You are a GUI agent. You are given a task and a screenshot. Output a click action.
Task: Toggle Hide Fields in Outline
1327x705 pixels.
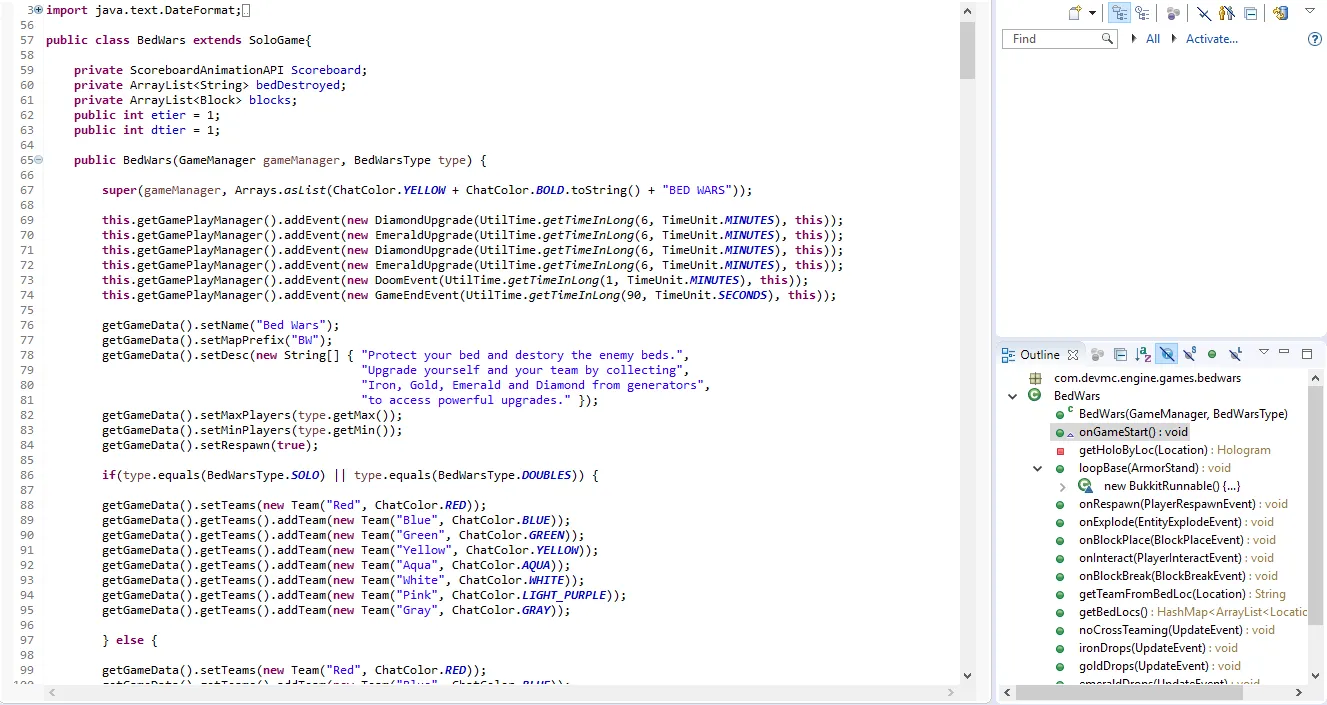pyautogui.click(x=1166, y=354)
